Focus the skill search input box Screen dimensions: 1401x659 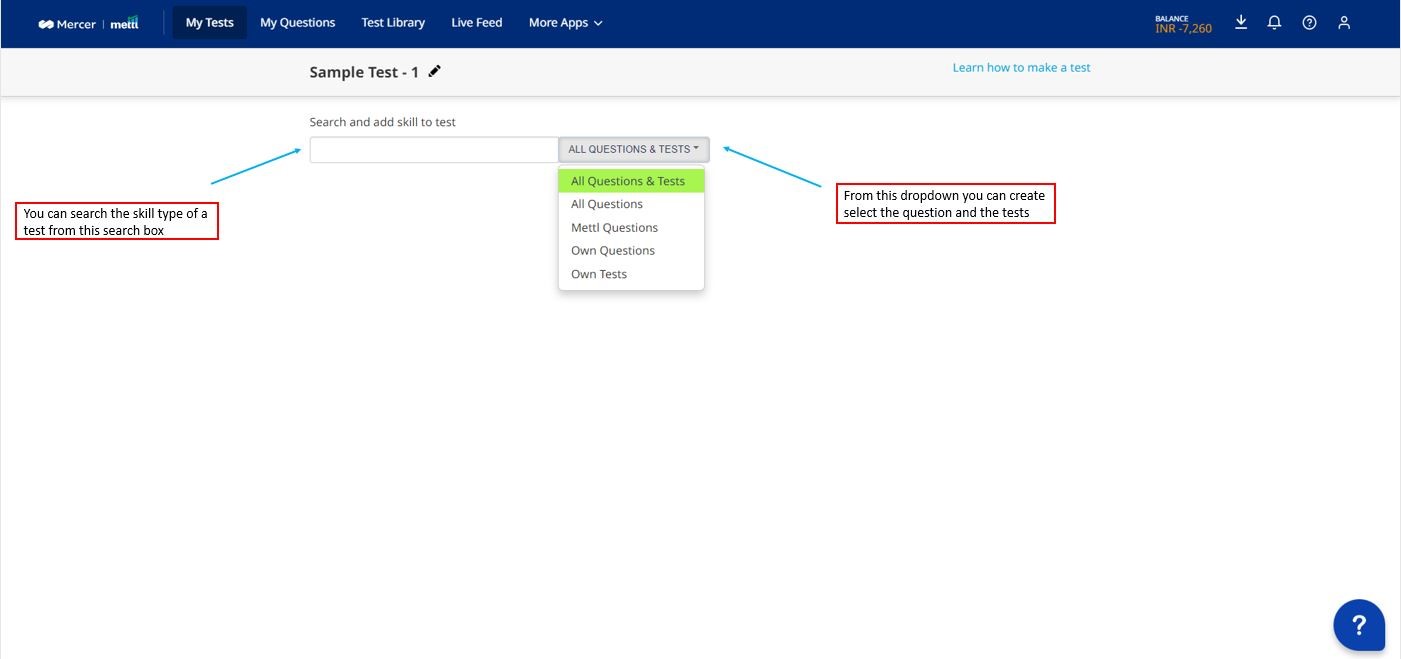[434, 150]
